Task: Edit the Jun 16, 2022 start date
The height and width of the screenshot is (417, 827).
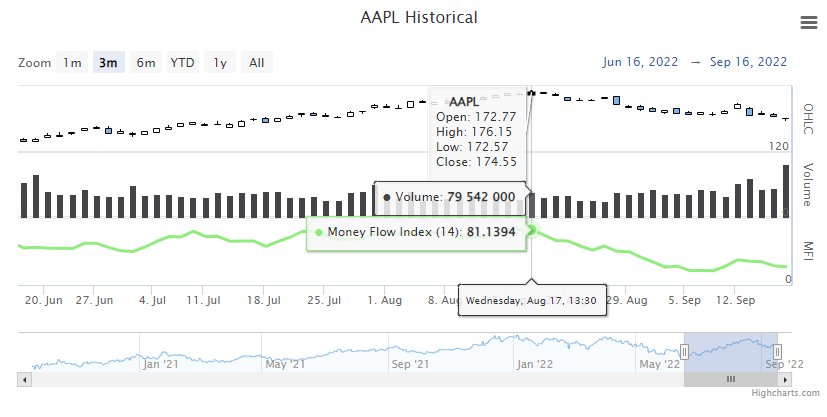Action: 642,62
